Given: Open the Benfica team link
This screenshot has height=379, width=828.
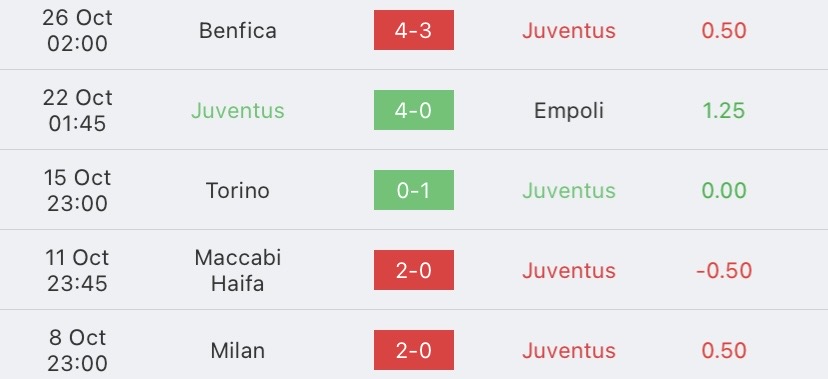Looking at the screenshot, I should [238, 31].
